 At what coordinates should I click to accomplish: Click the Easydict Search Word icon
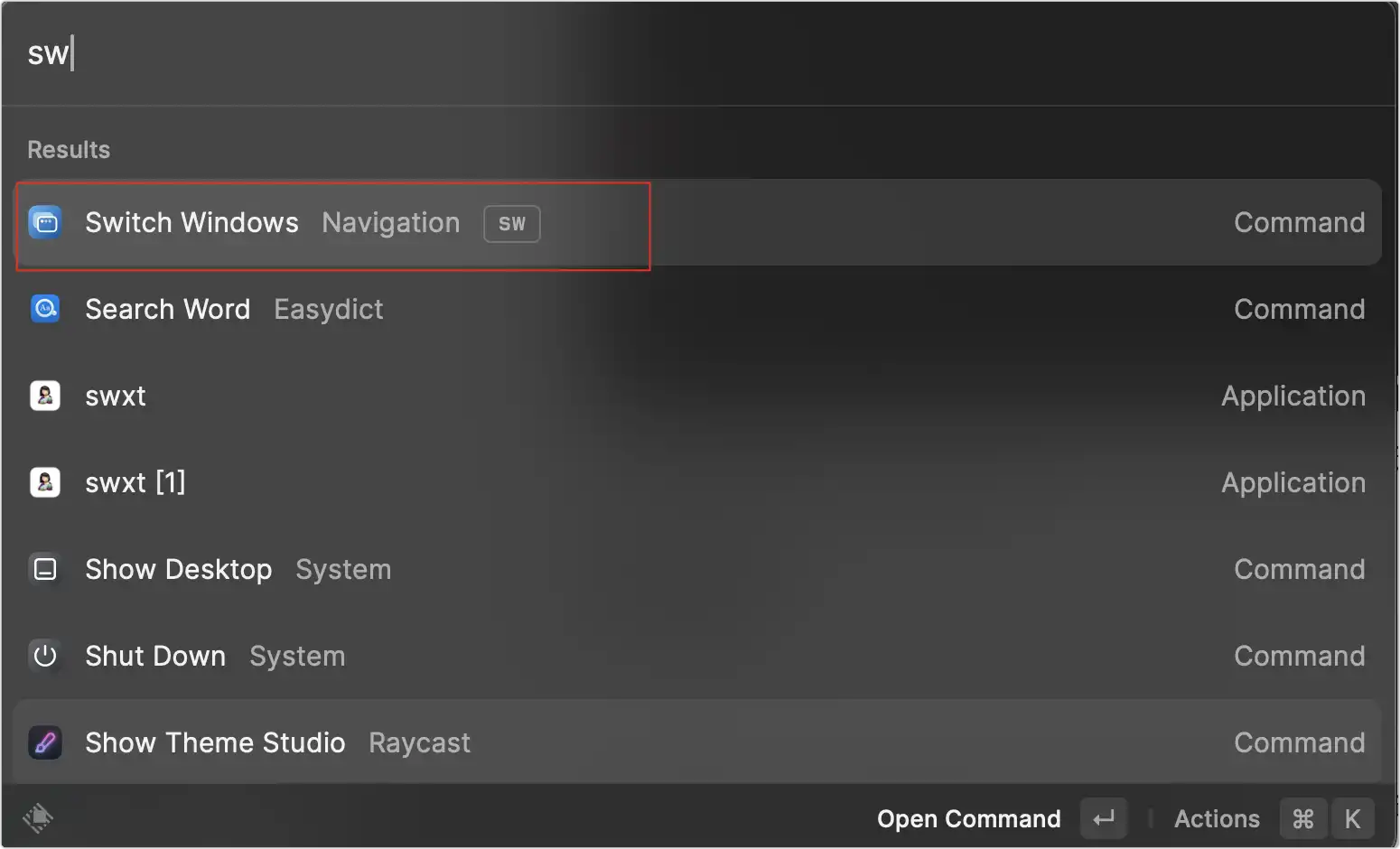tap(45, 309)
